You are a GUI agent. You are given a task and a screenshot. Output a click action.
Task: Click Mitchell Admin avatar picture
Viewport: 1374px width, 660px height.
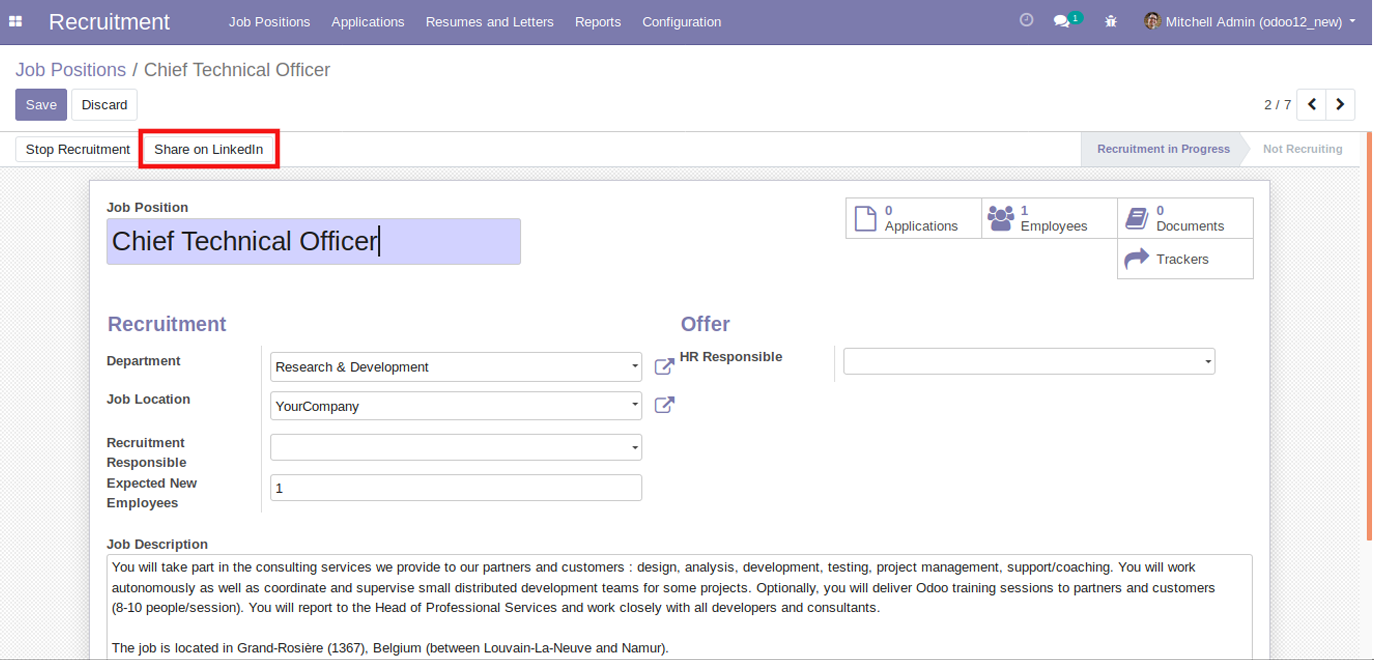click(x=1152, y=21)
